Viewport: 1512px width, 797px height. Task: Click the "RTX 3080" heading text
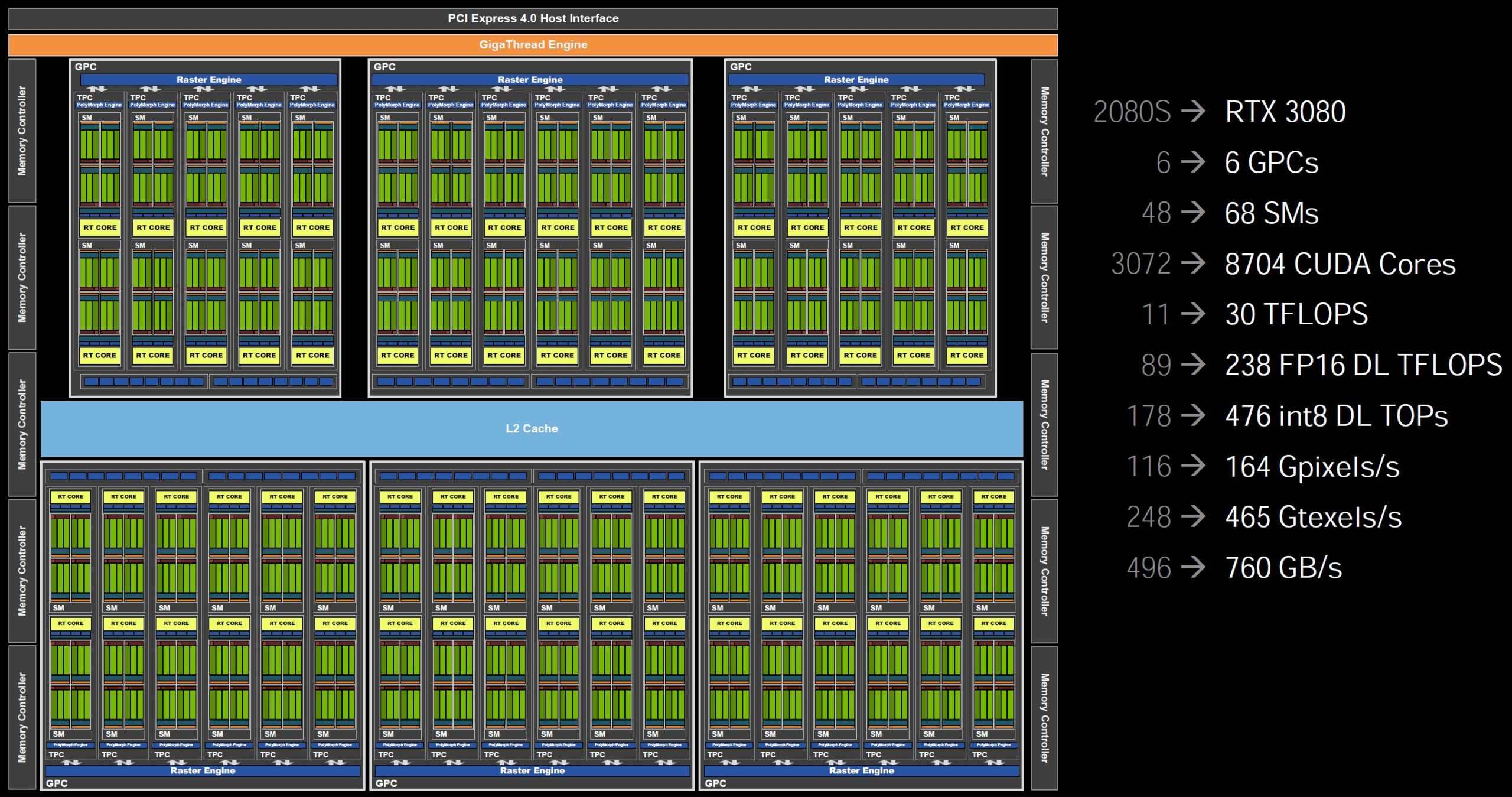point(1285,112)
